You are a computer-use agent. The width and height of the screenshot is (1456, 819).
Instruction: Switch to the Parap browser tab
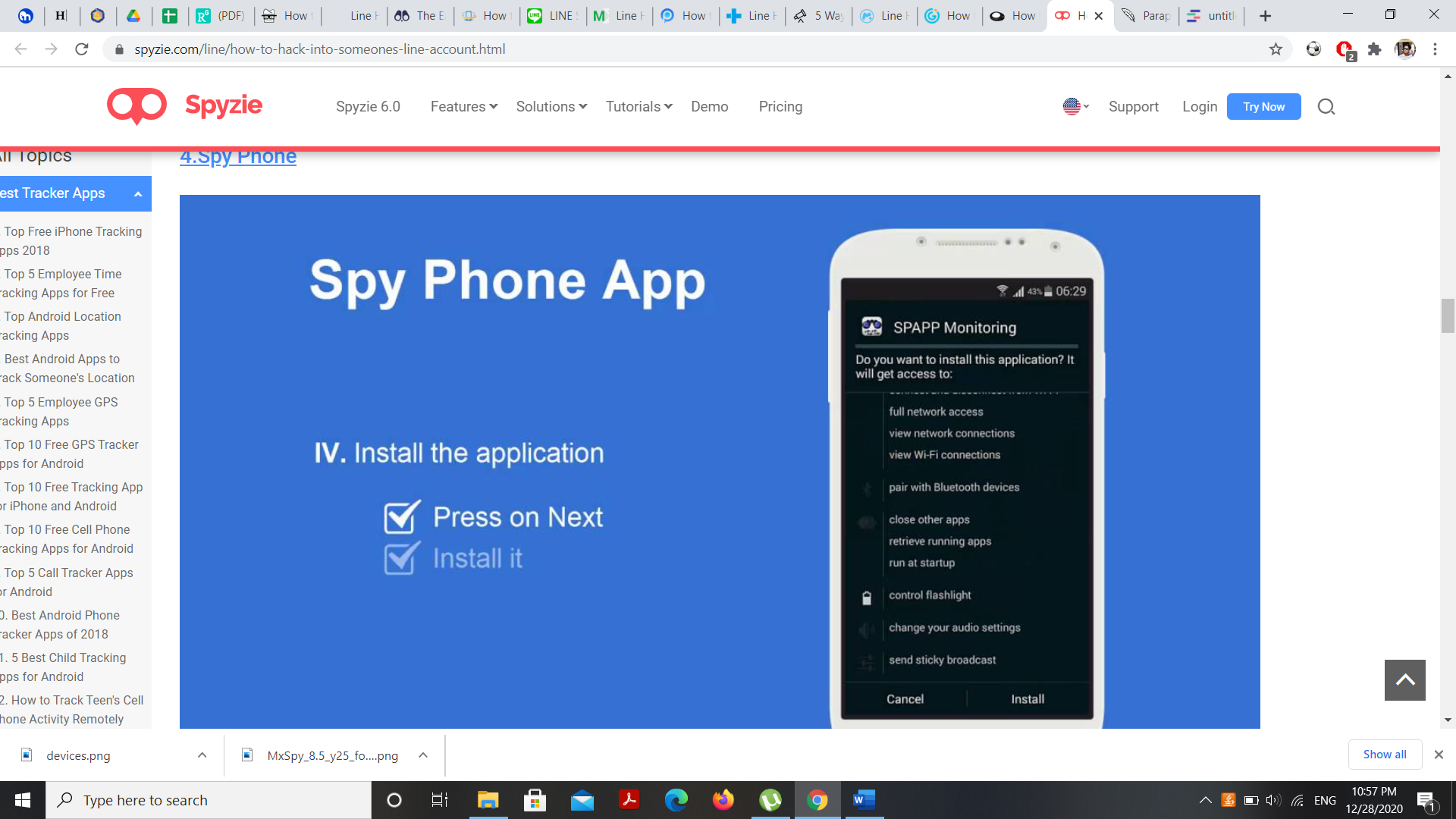pos(1146,15)
